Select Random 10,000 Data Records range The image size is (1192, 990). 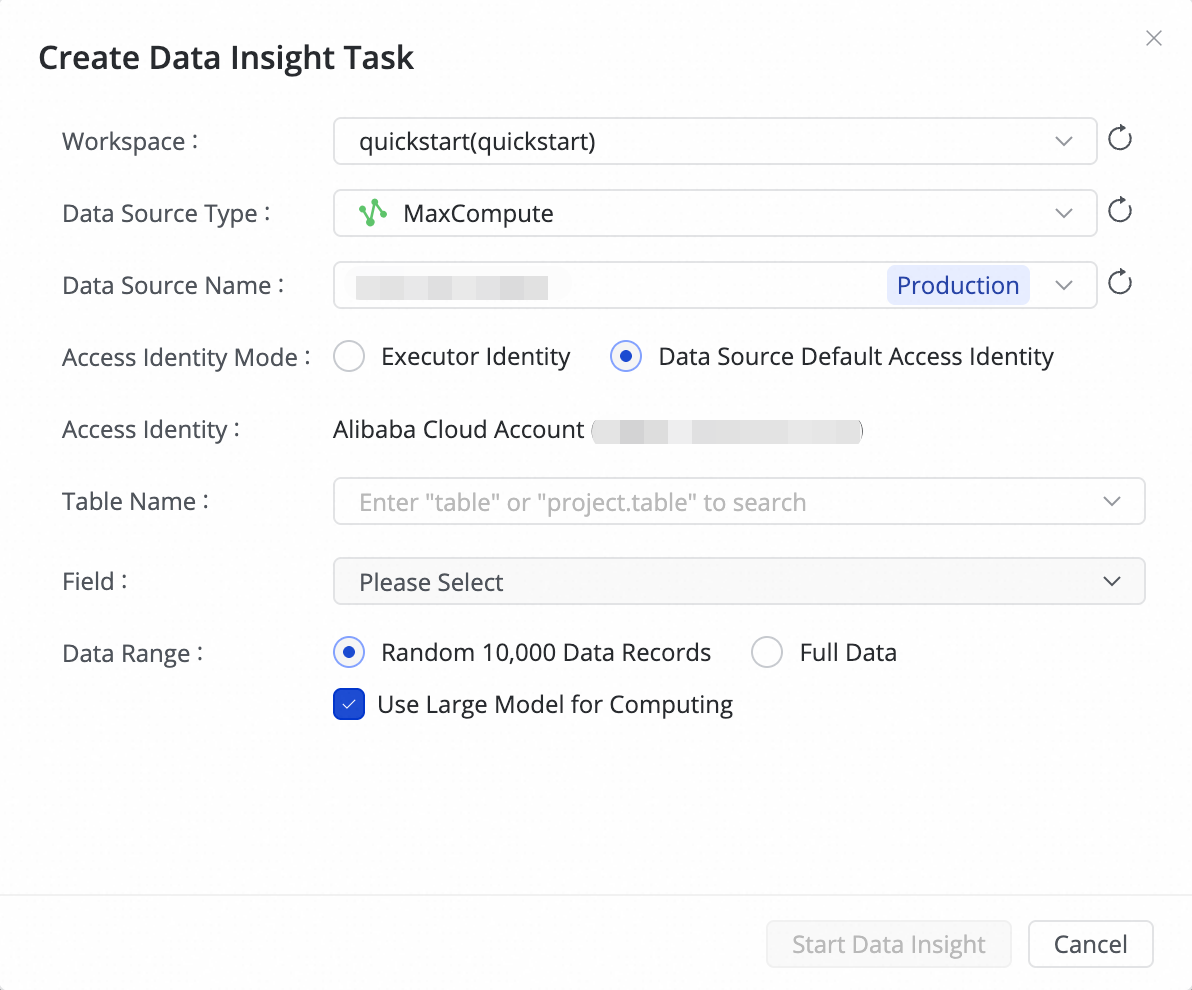click(x=349, y=653)
